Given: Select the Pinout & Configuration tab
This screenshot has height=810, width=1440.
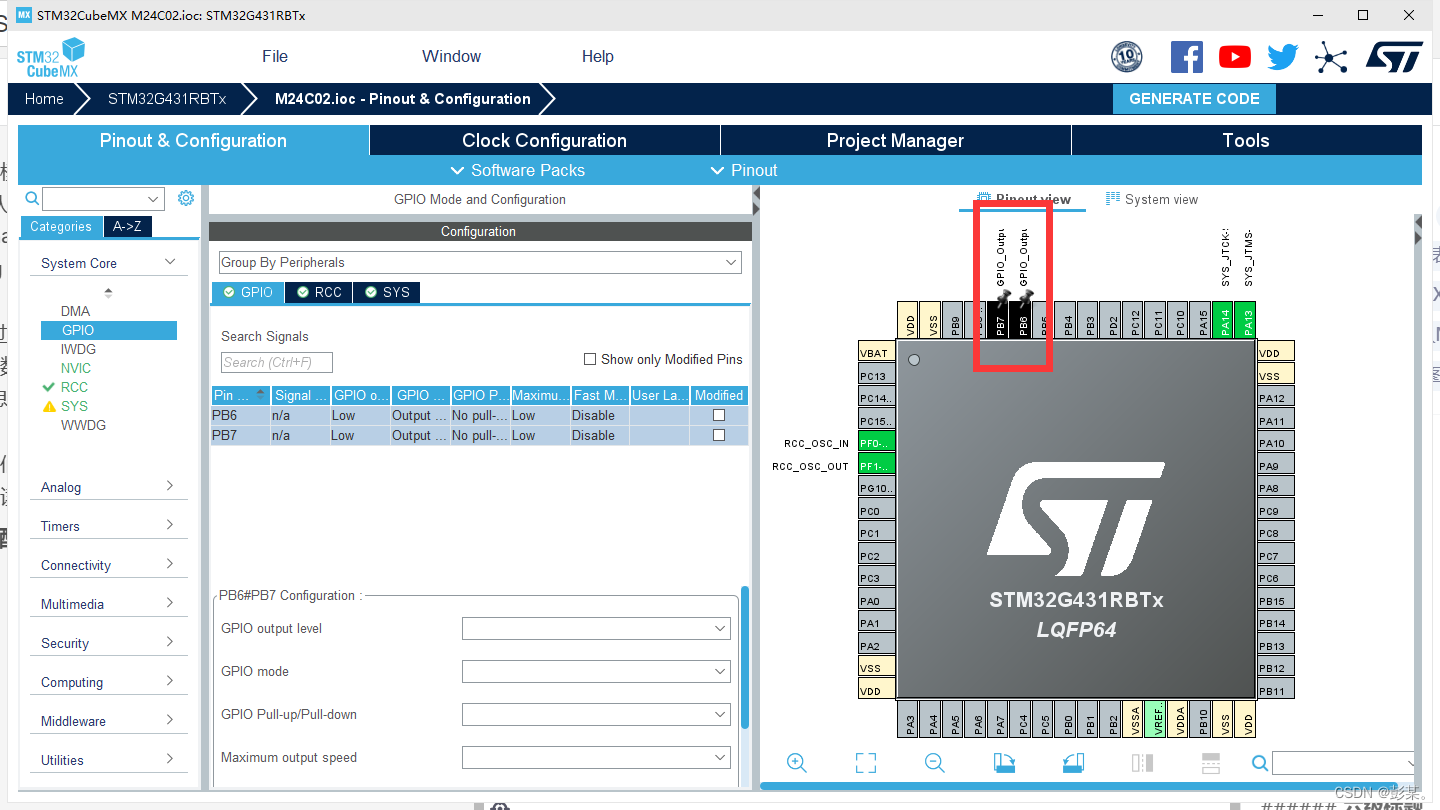Looking at the screenshot, I should pos(193,141).
